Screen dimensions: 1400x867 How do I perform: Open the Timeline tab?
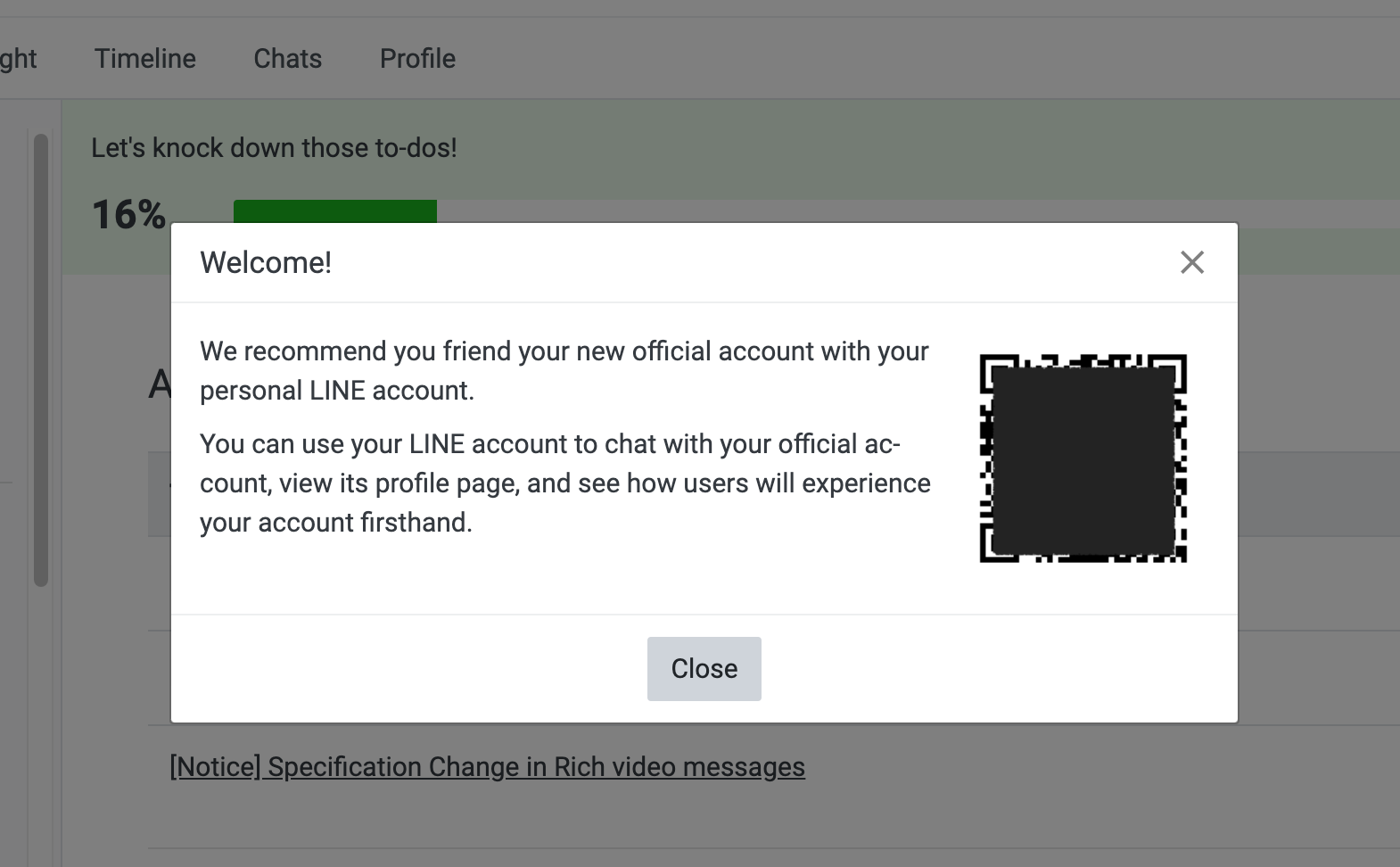(144, 59)
